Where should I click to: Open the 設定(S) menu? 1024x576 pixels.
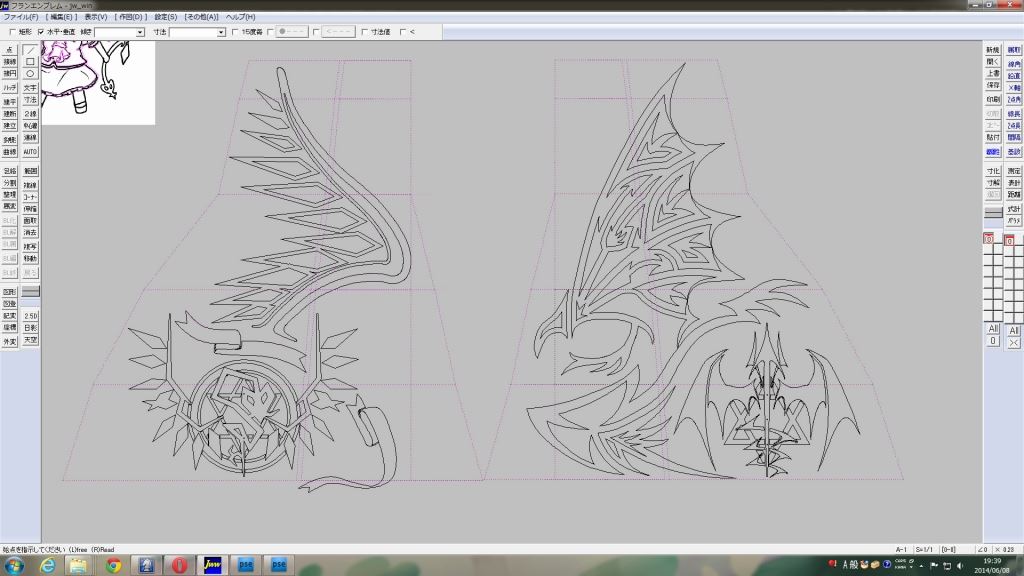point(165,17)
